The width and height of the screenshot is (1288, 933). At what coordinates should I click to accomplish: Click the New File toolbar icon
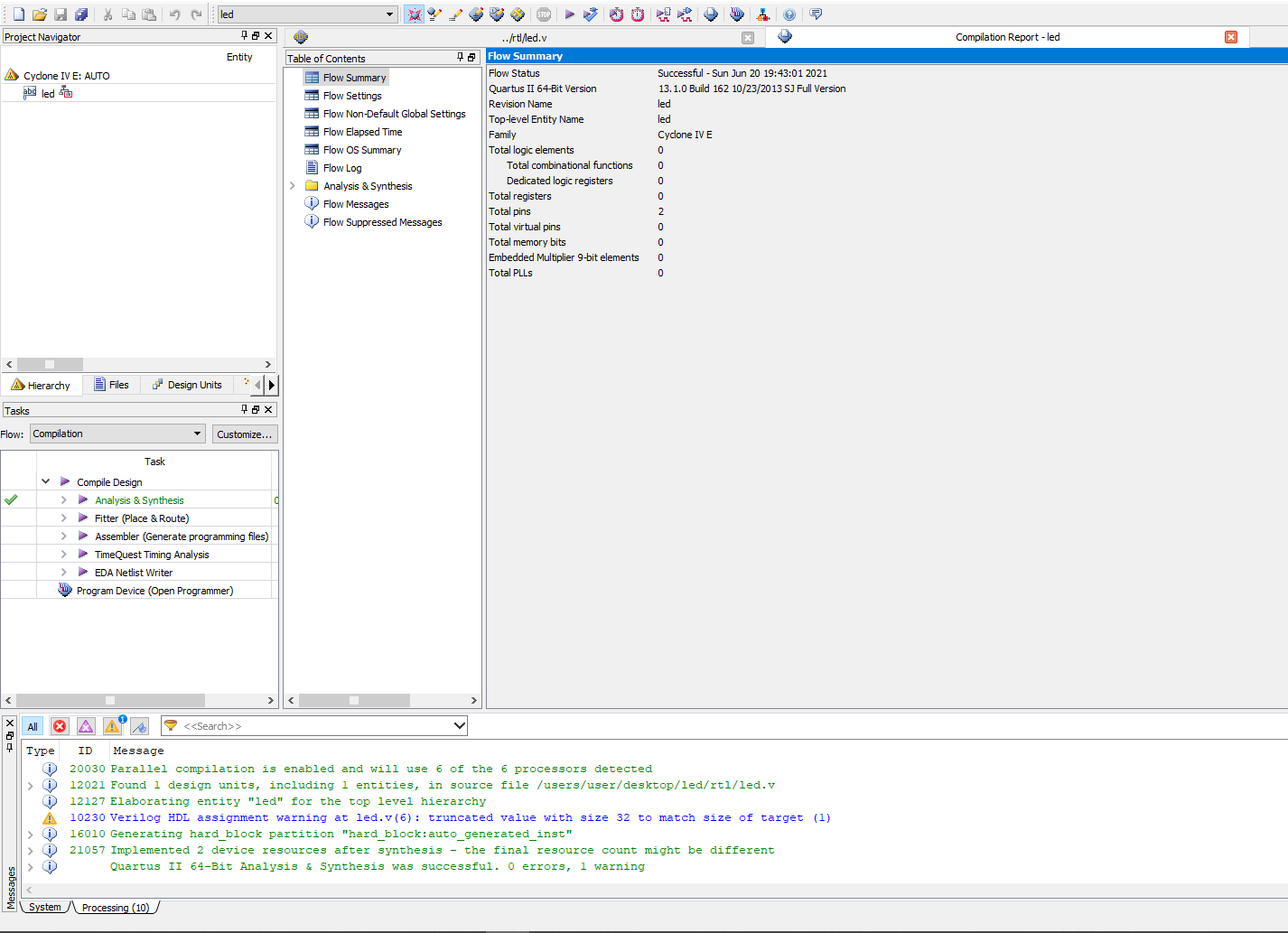coord(18,14)
